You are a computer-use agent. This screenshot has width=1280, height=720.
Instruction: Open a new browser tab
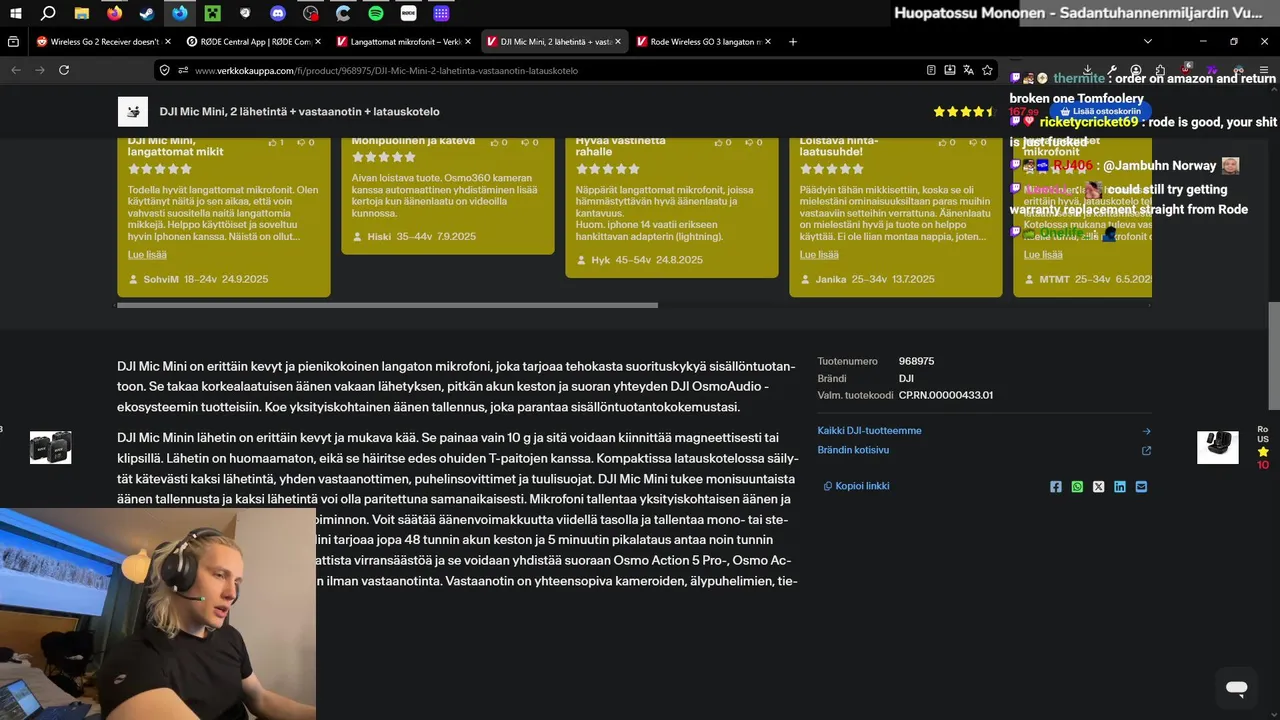pos(793,41)
